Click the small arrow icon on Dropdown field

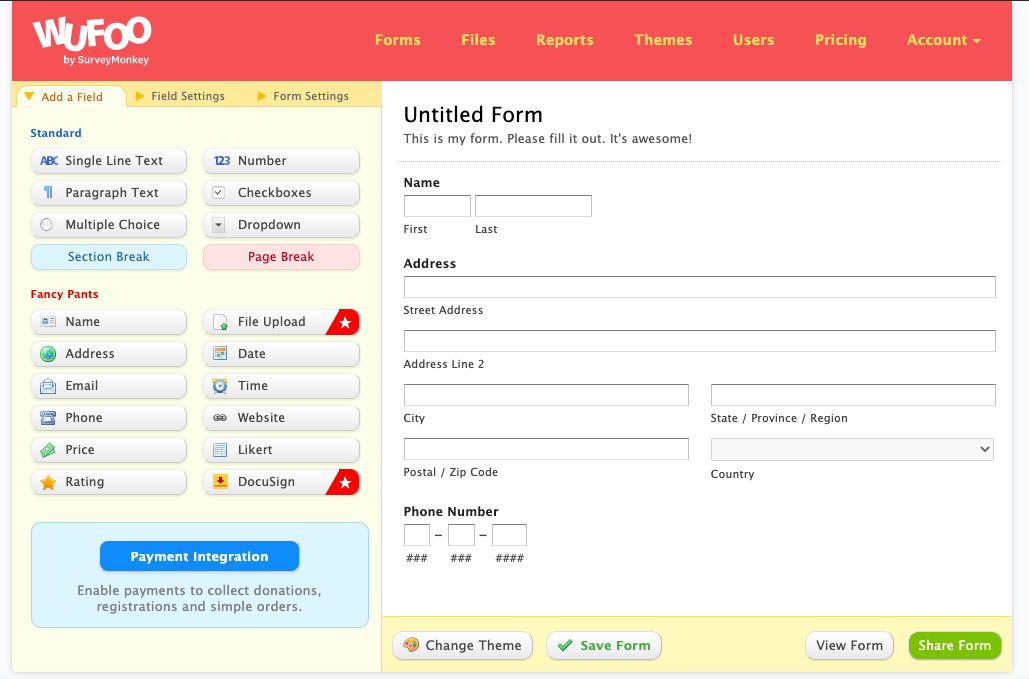click(219, 224)
